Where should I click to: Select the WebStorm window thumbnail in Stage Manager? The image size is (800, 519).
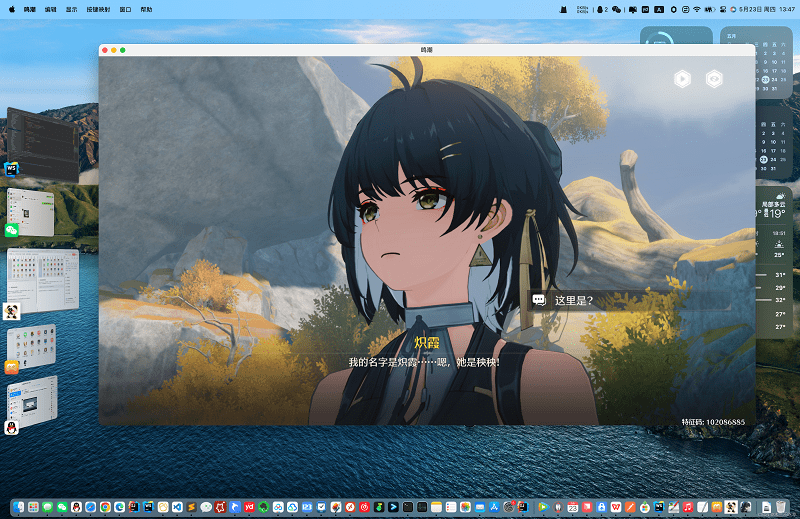click(42, 143)
